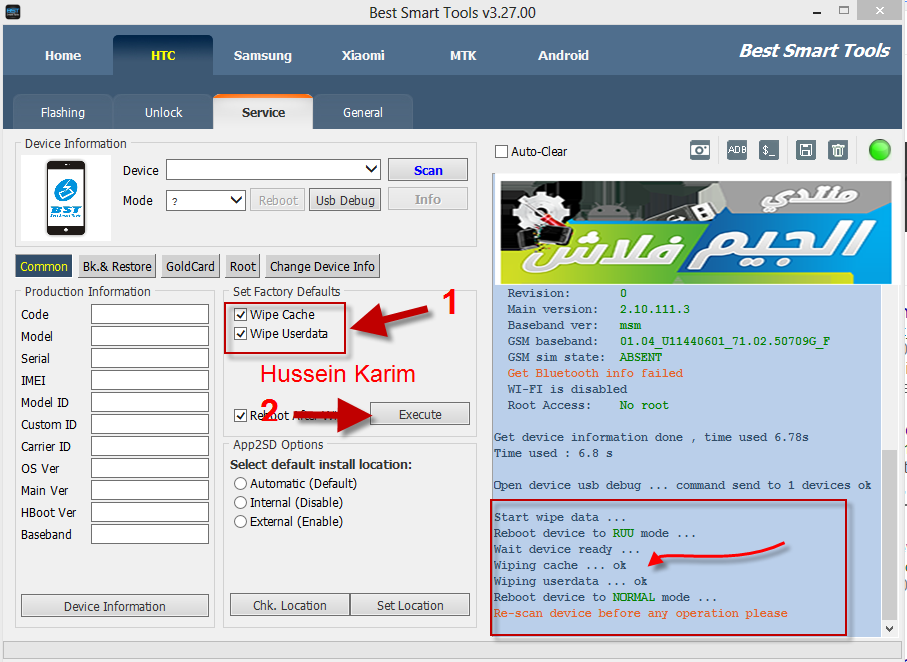Select the Service sub-tab
This screenshot has height=662, width=907.
pyautogui.click(x=263, y=112)
